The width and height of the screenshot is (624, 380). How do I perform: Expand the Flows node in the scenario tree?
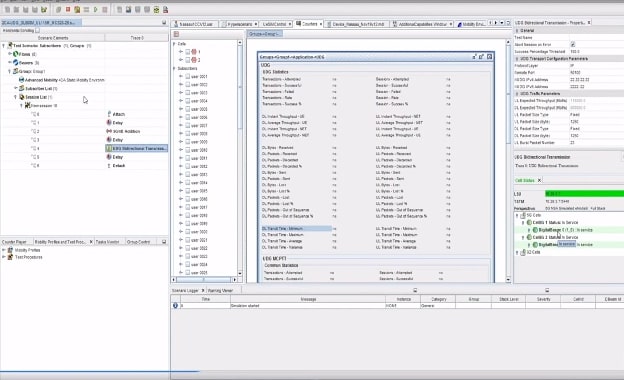(10, 54)
